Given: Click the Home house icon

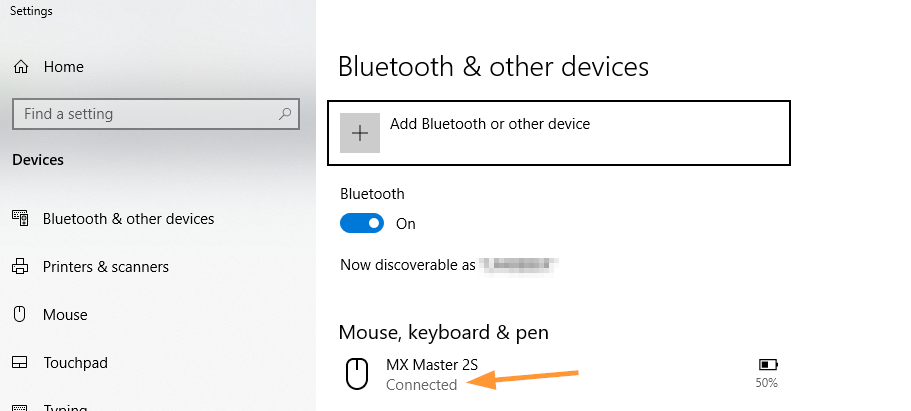Looking at the screenshot, I should pos(20,67).
